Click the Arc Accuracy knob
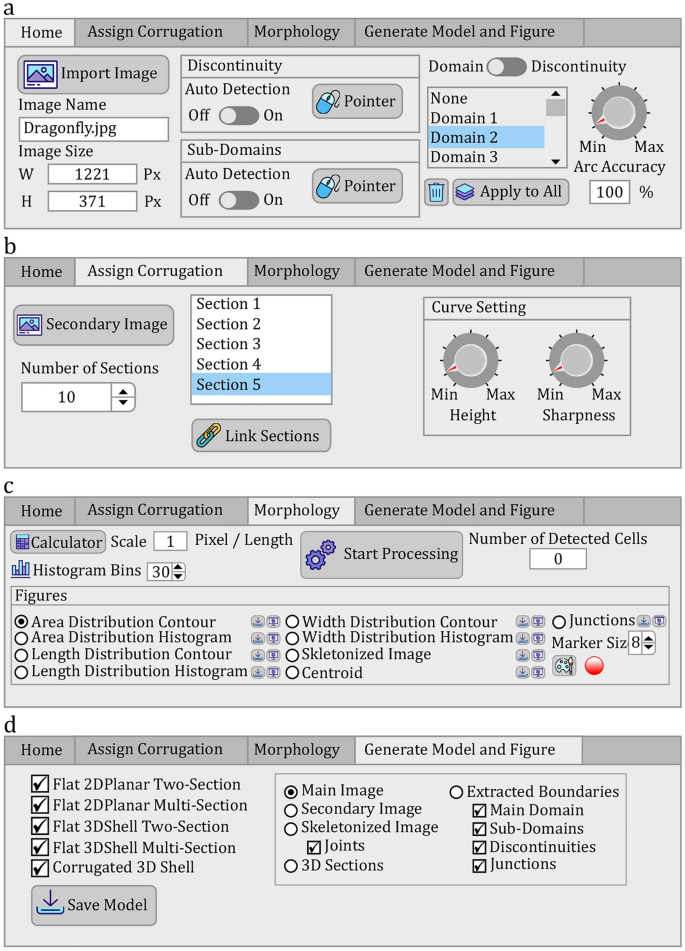This screenshot has width=685, height=951. (x=619, y=113)
